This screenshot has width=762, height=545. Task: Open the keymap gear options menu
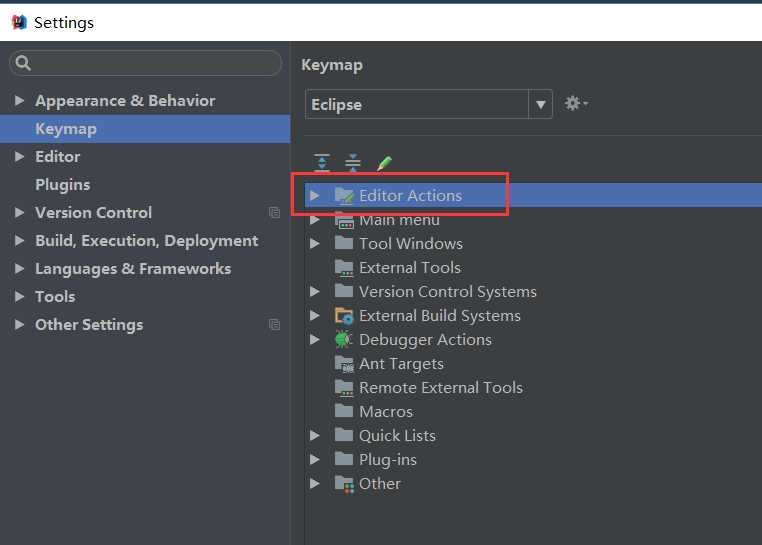[x=576, y=103]
